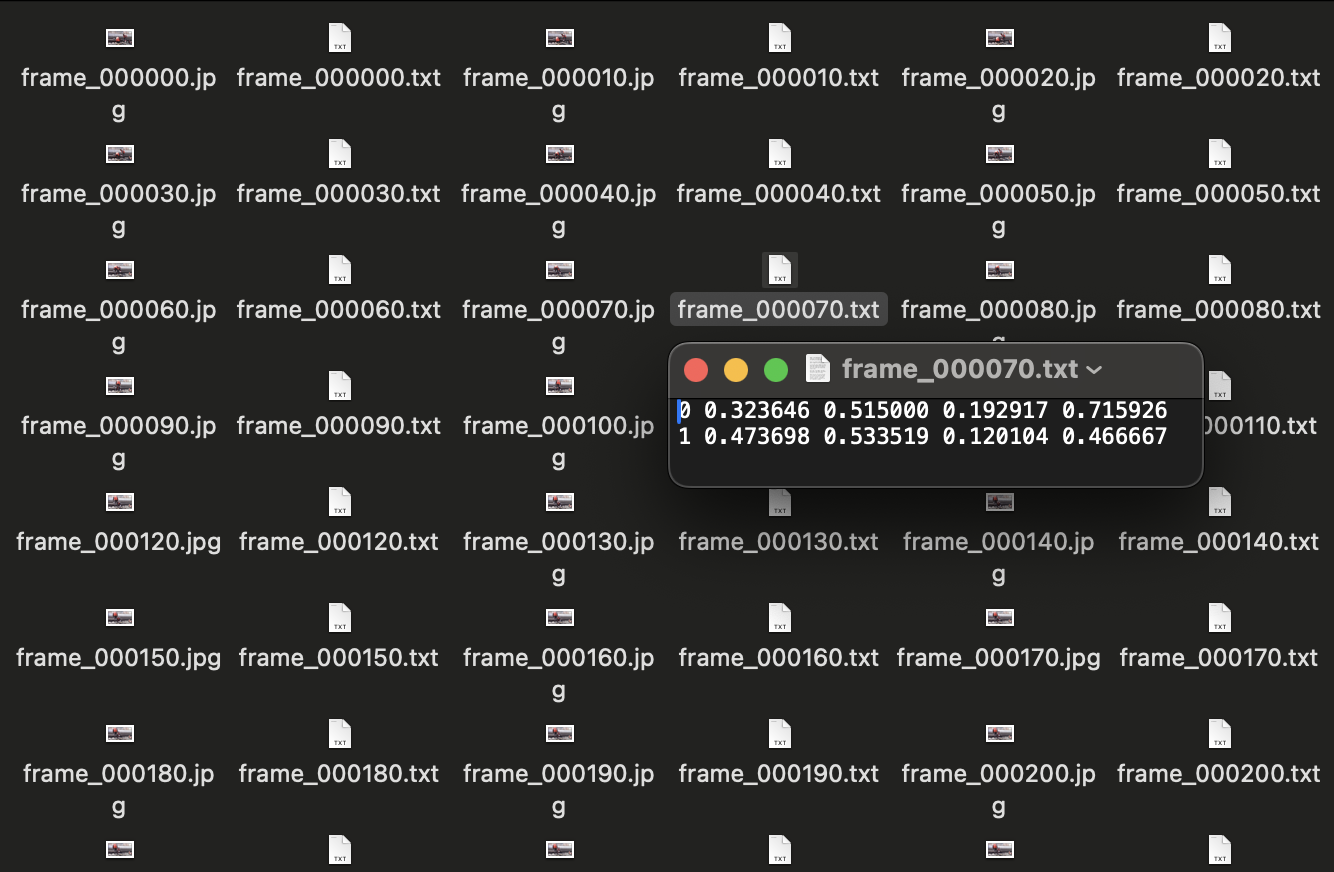1334x872 pixels.
Task: Open the frame_000070.txt title dropdown chevron
Action: click(x=1094, y=370)
